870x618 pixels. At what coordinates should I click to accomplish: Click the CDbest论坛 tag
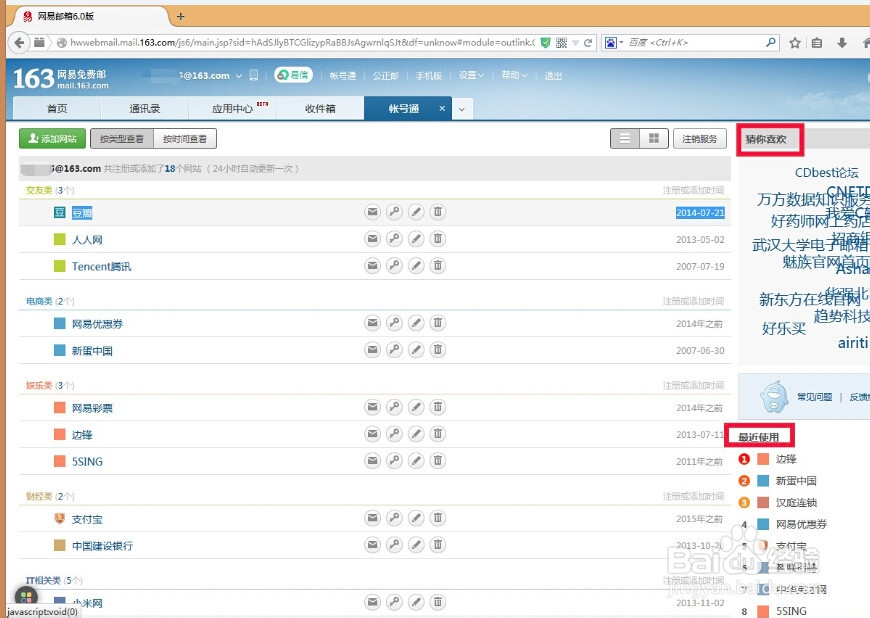826,173
